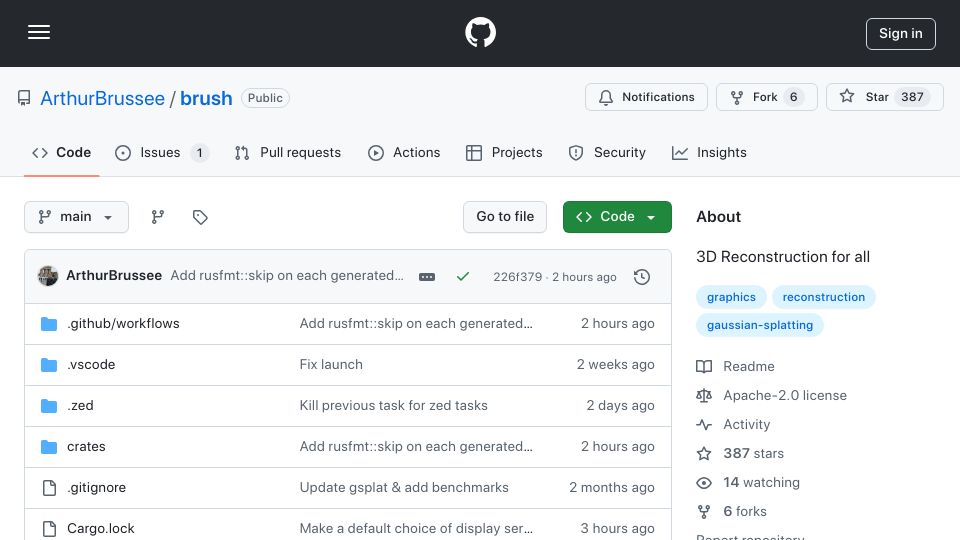The image size is (960, 540).
Task: Click the Issues count badge 1
Action: (199, 152)
